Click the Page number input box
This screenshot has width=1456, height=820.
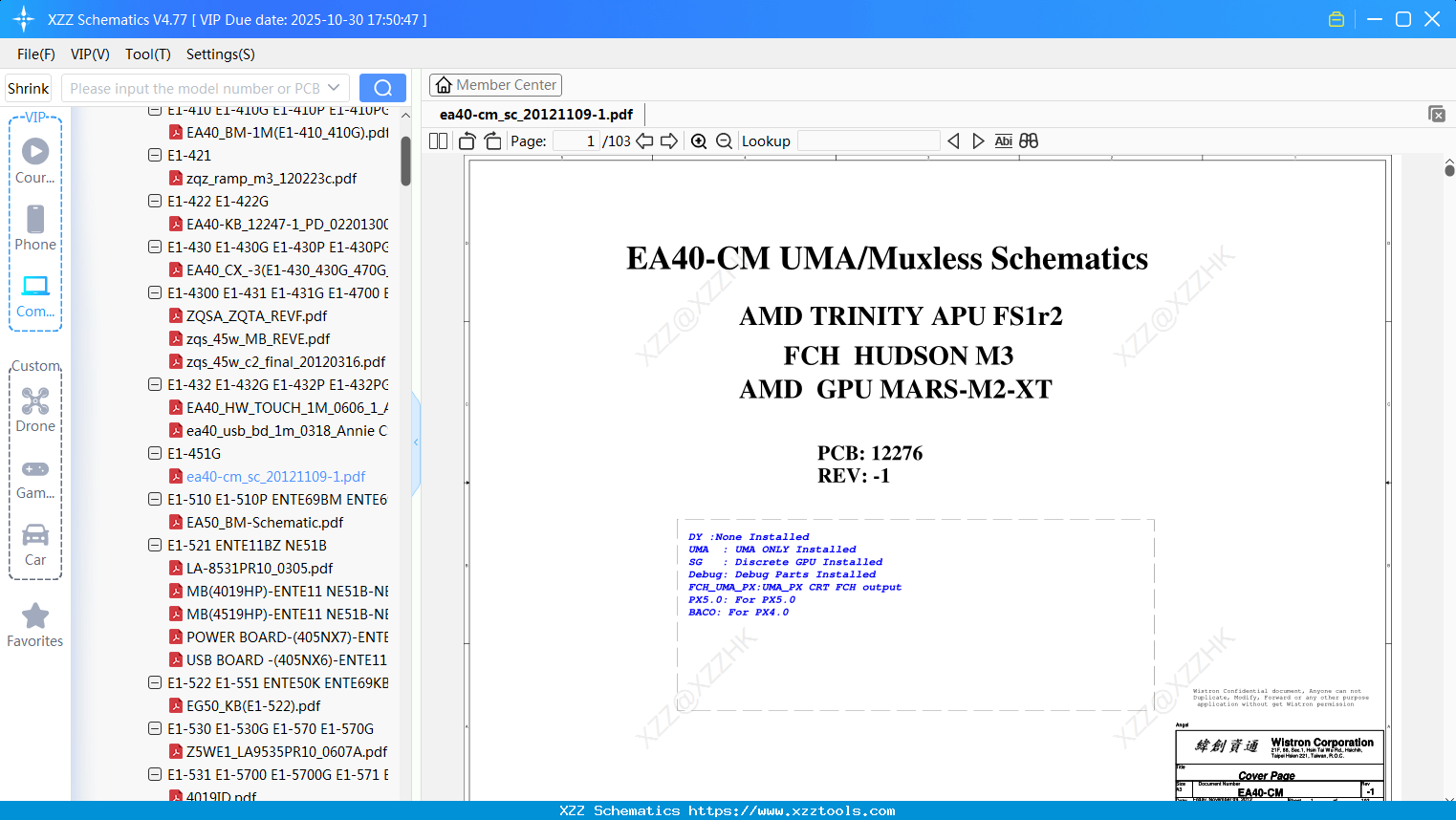pos(576,140)
